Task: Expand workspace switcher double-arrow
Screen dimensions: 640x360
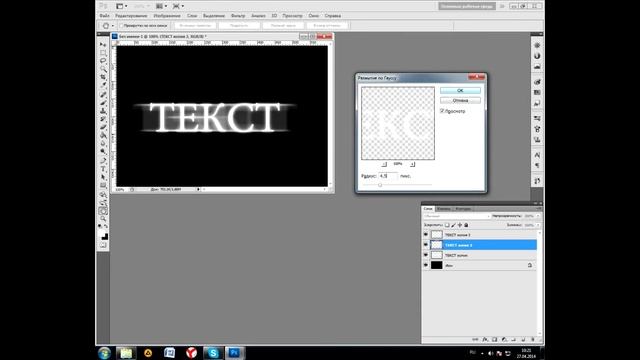Action: [x=502, y=6]
